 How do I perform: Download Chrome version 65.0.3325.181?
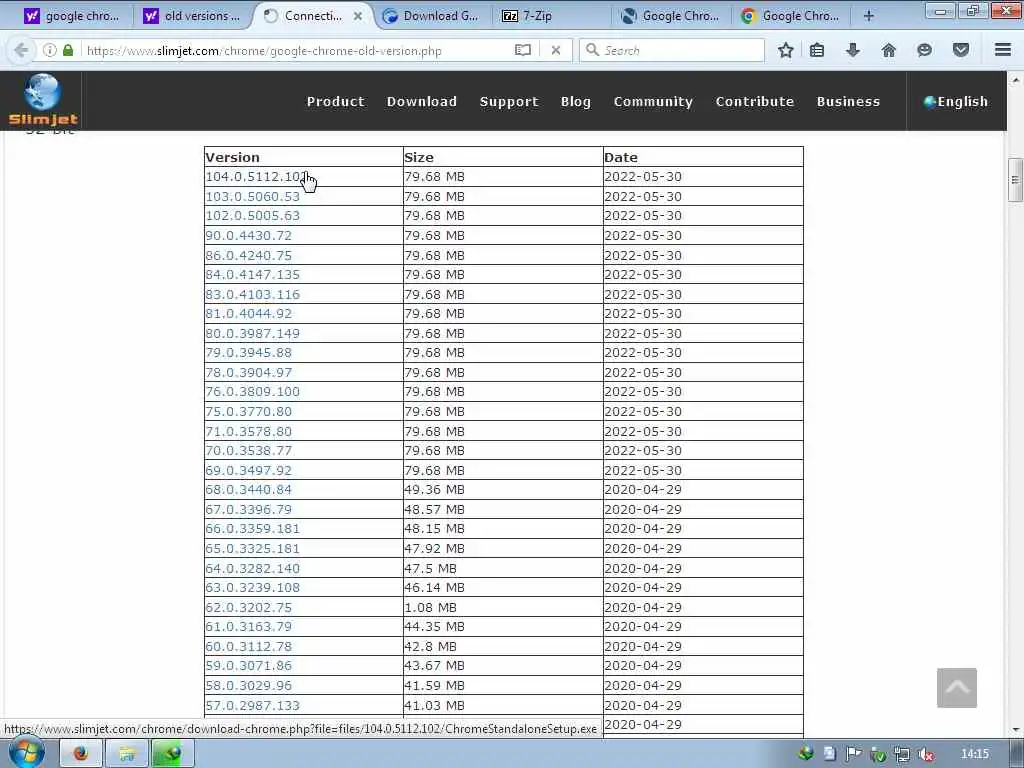(252, 549)
